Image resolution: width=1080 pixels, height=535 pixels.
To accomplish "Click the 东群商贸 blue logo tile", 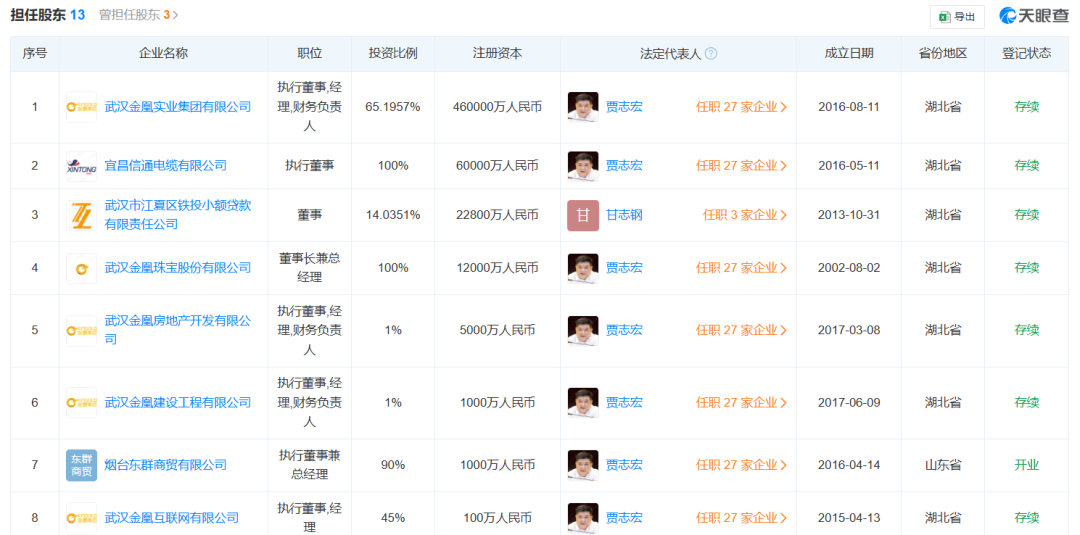I will coord(81,465).
